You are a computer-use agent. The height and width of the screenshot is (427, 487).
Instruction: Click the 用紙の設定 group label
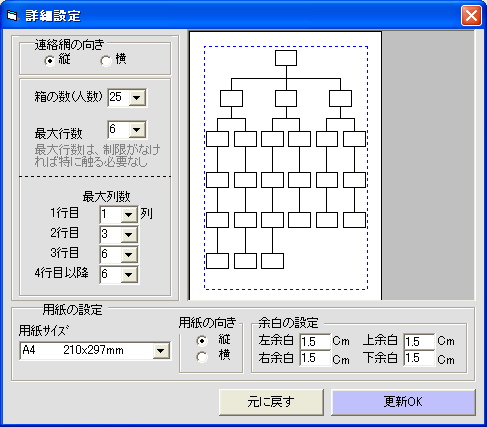(x=72, y=310)
